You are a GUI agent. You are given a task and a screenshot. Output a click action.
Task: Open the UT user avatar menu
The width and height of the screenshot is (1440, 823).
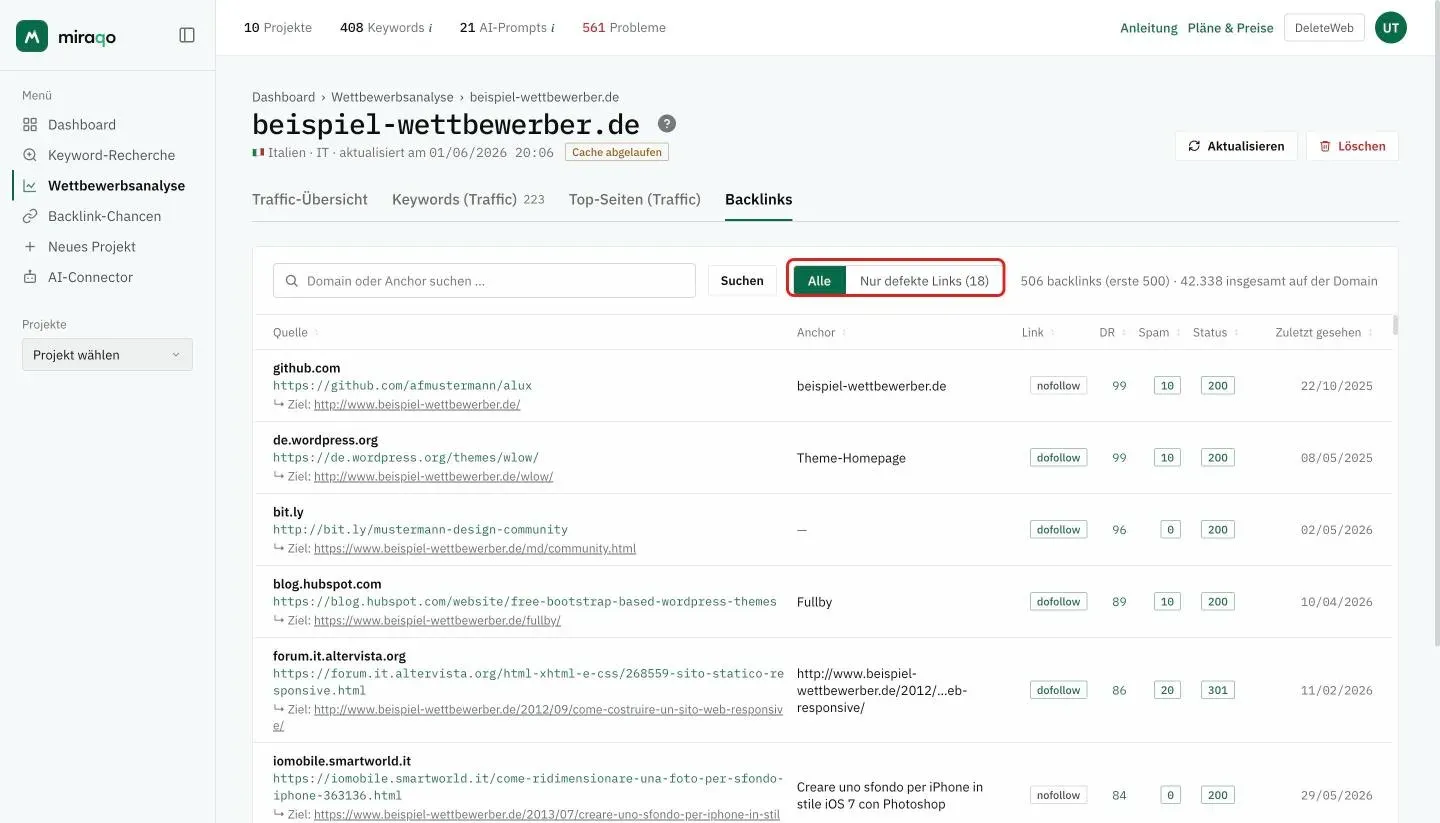(1390, 28)
